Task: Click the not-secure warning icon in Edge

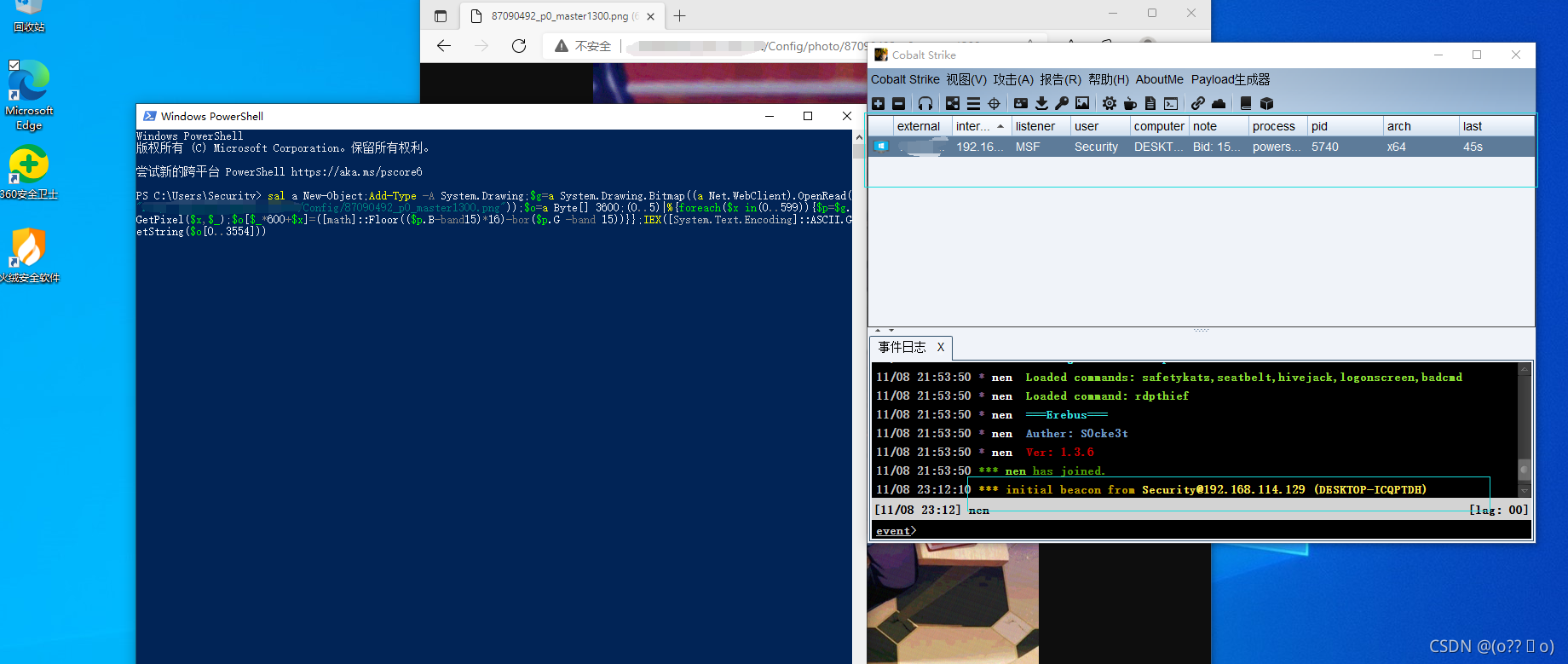Action: click(x=562, y=46)
